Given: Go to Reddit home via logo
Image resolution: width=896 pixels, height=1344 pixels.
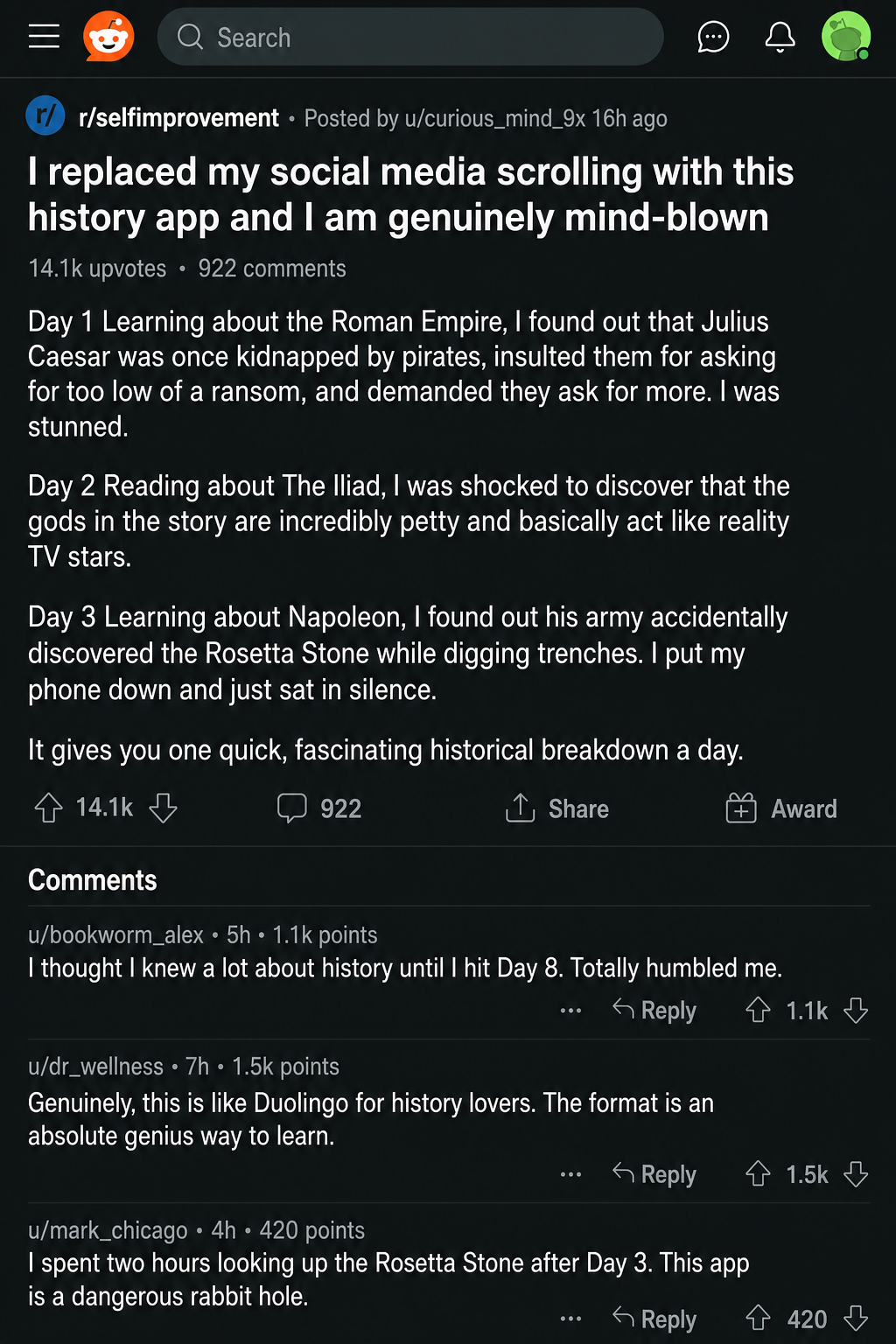Looking at the screenshot, I should click(108, 37).
